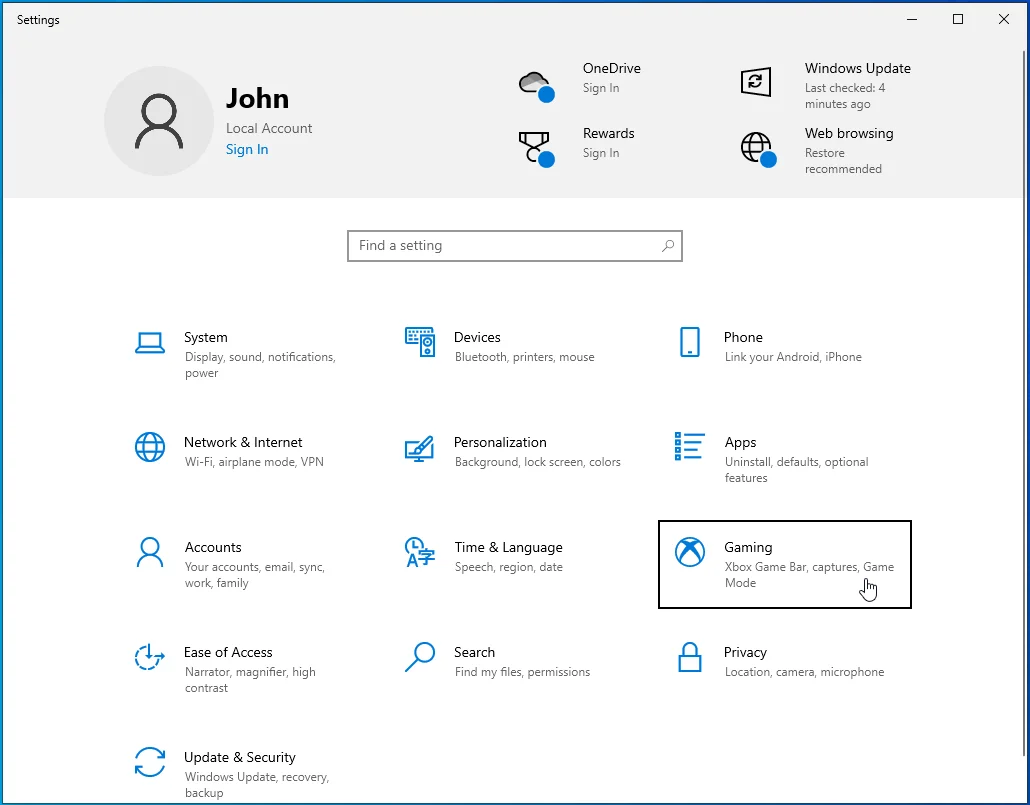Viewport: 1030px width, 805px height.
Task: Open the OneDrive header title
Action: (x=612, y=68)
